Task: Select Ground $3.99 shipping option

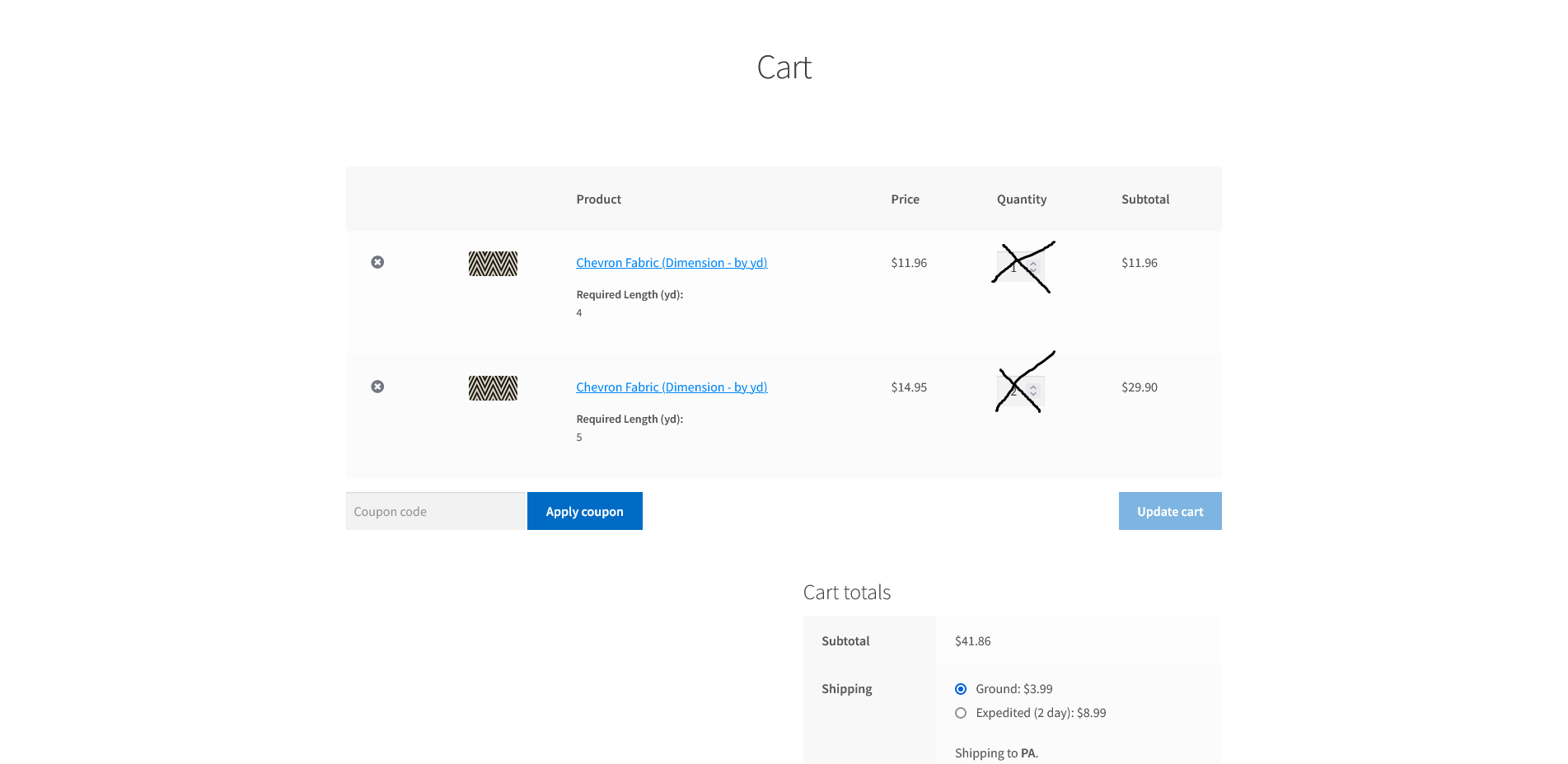Action: tap(961, 689)
